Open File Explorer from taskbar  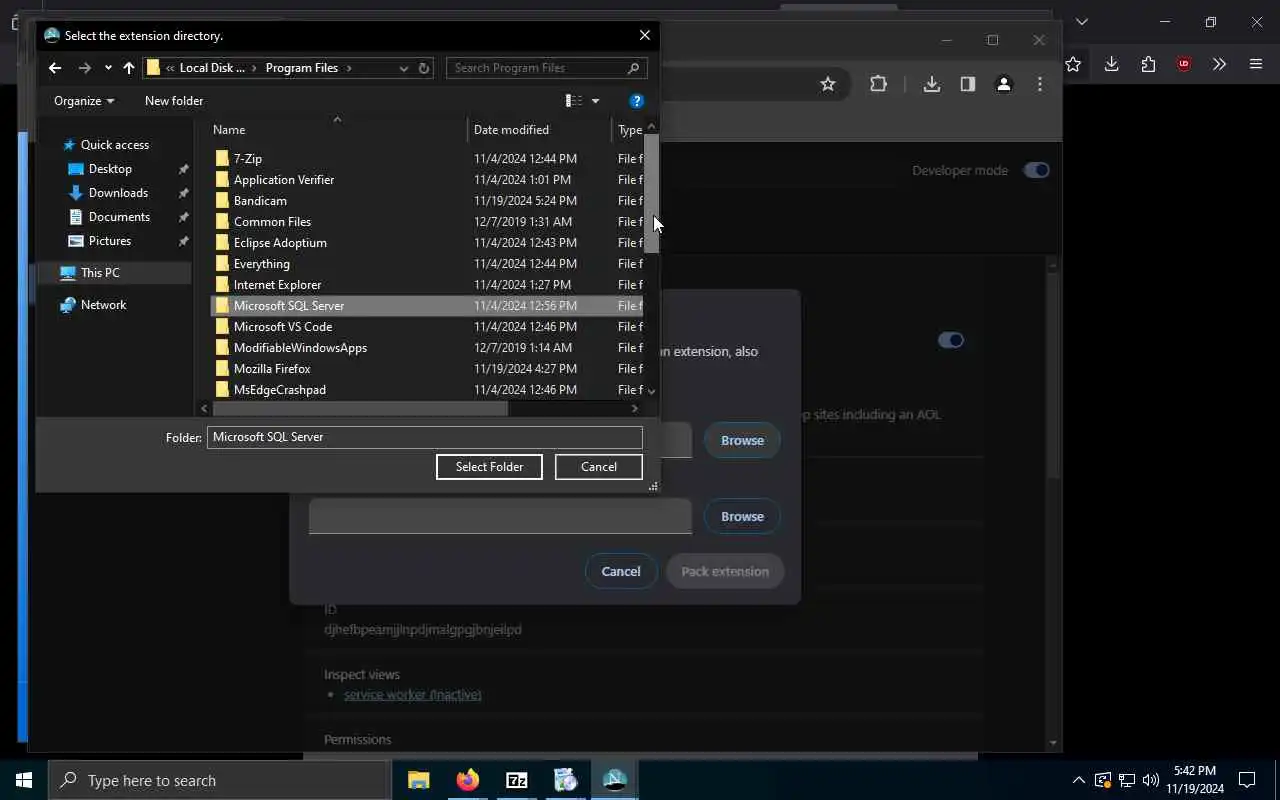(418, 780)
